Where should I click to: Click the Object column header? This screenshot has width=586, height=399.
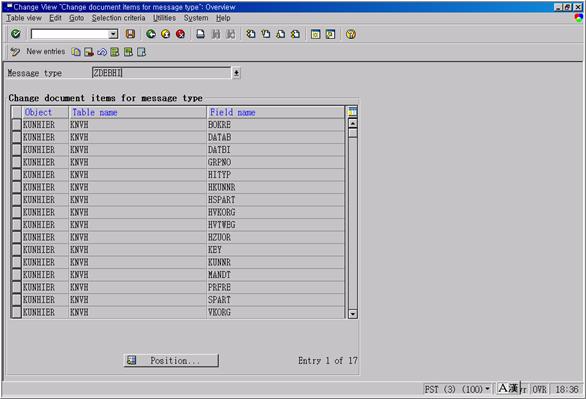(x=45, y=112)
